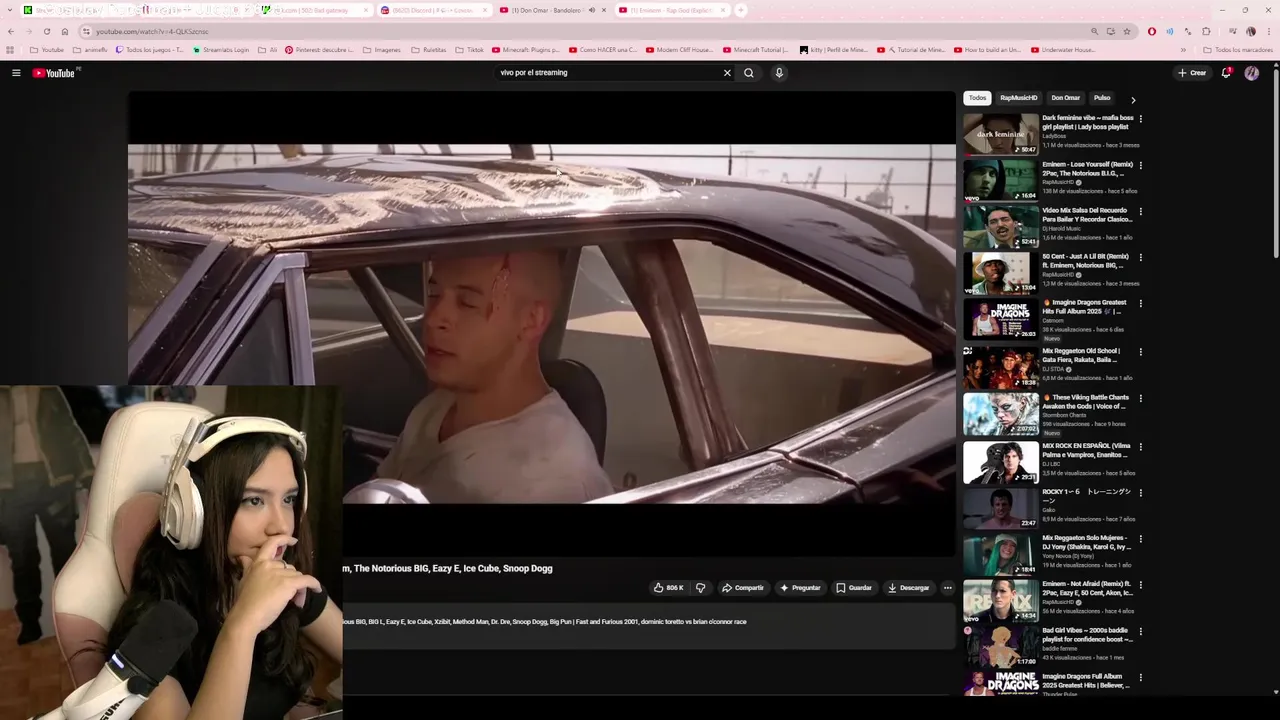Open options for Eminem Lose Yourself video

coord(1141,165)
